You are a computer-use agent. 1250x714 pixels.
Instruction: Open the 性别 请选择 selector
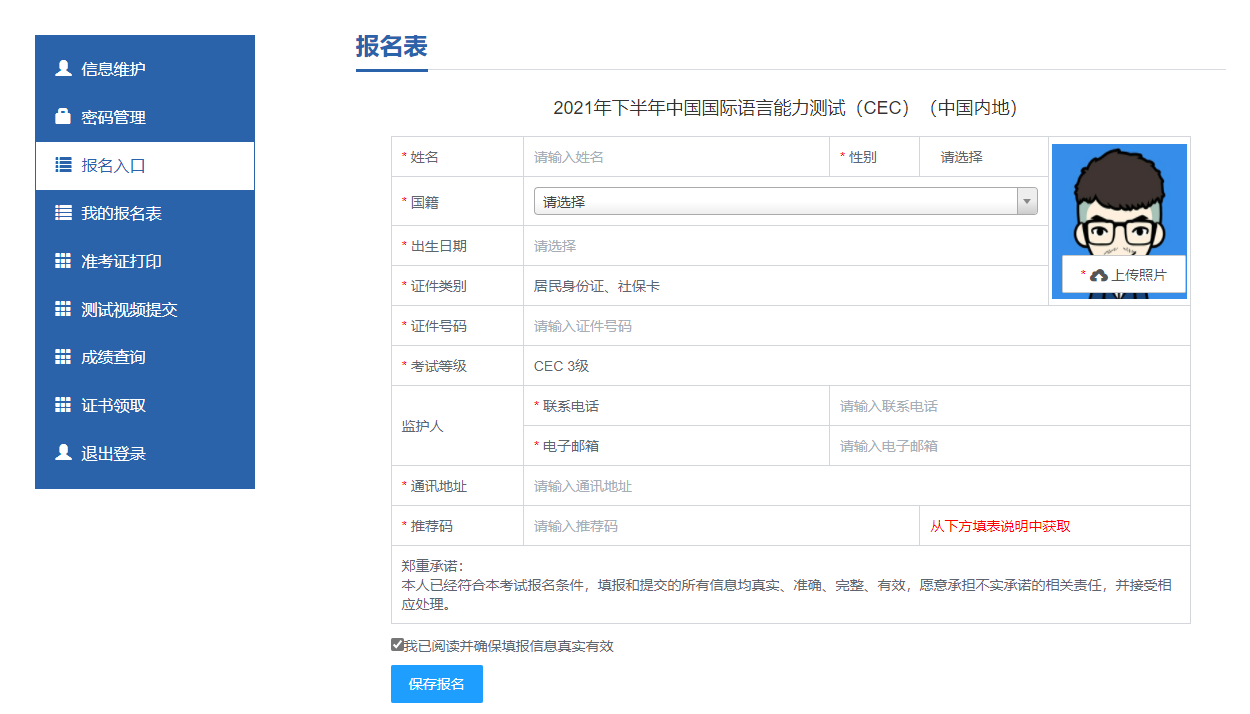(x=984, y=157)
